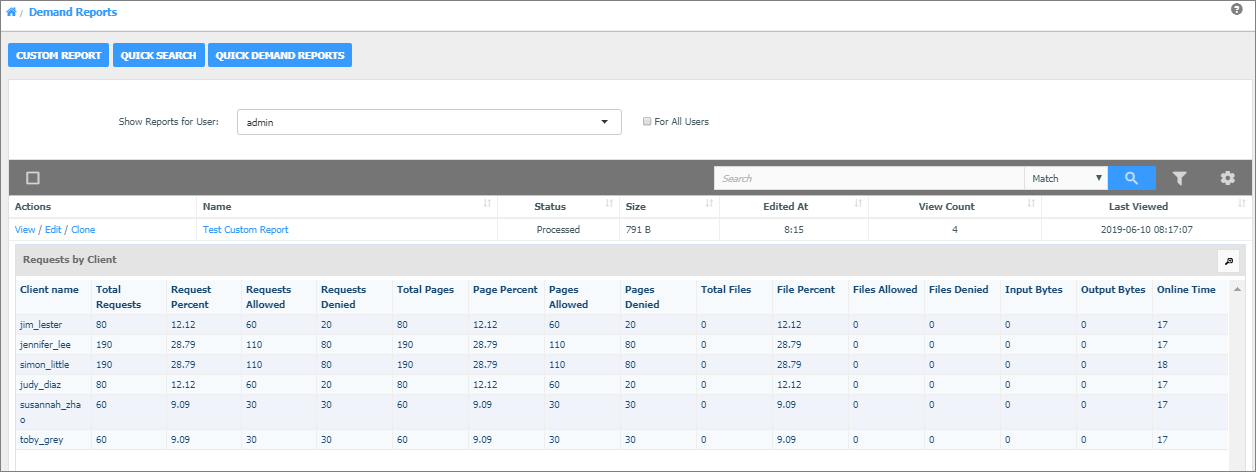Open the funnel filter icon
This screenshot has height=472, width=1256.
pos(1180,178)
